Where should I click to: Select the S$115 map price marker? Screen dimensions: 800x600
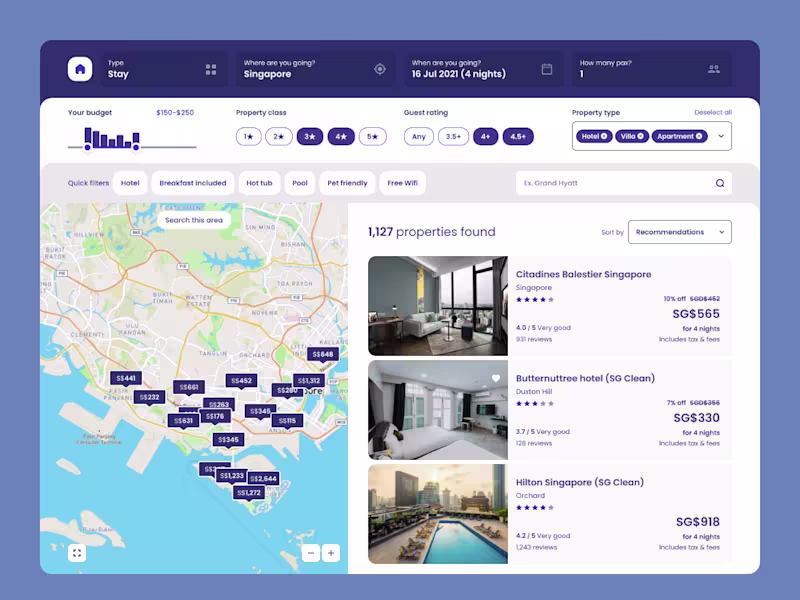tap(287, 421)
